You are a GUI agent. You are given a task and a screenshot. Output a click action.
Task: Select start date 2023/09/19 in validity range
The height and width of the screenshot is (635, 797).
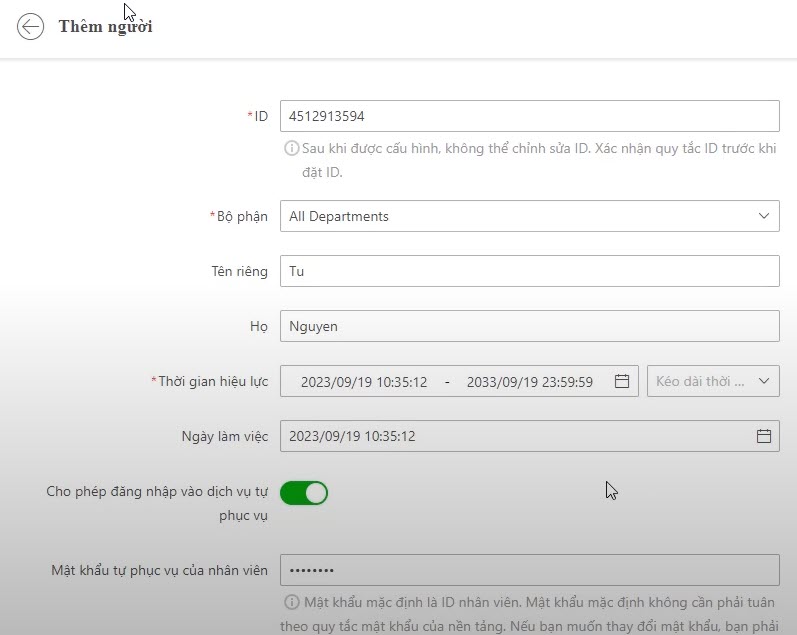click(364, 382)
